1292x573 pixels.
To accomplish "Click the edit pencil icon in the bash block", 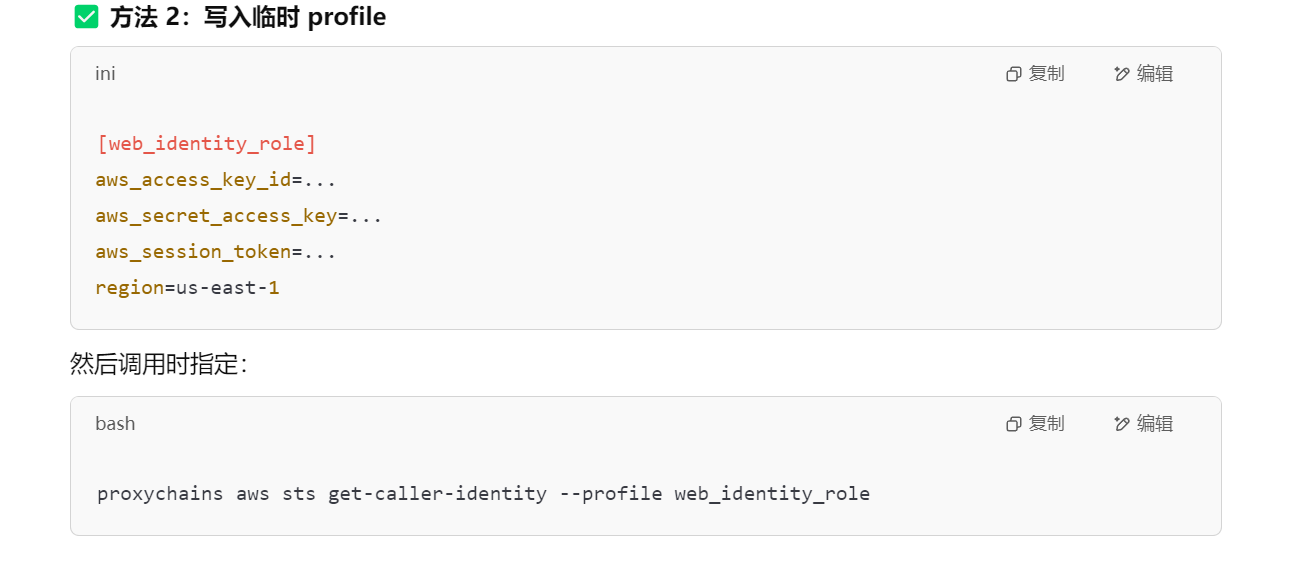I will click(1122, 424).
